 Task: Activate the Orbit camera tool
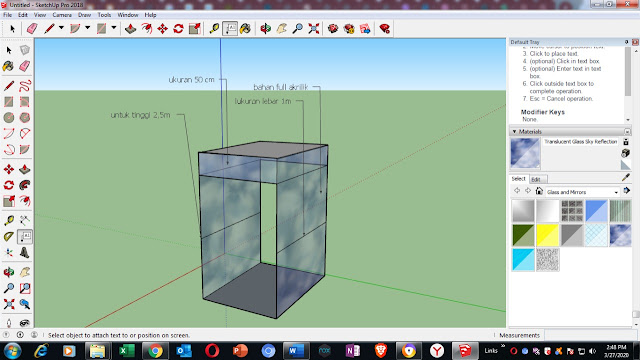coord(265,29)
